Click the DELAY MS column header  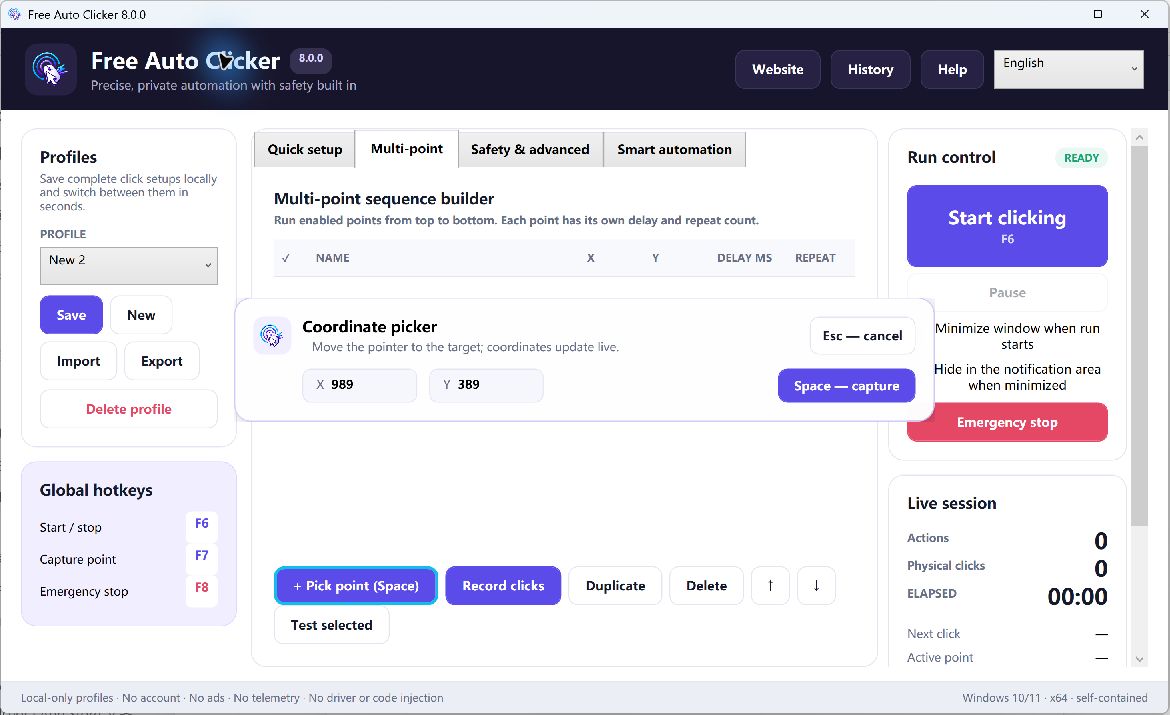pyautogui.click(x=745, y=258)
